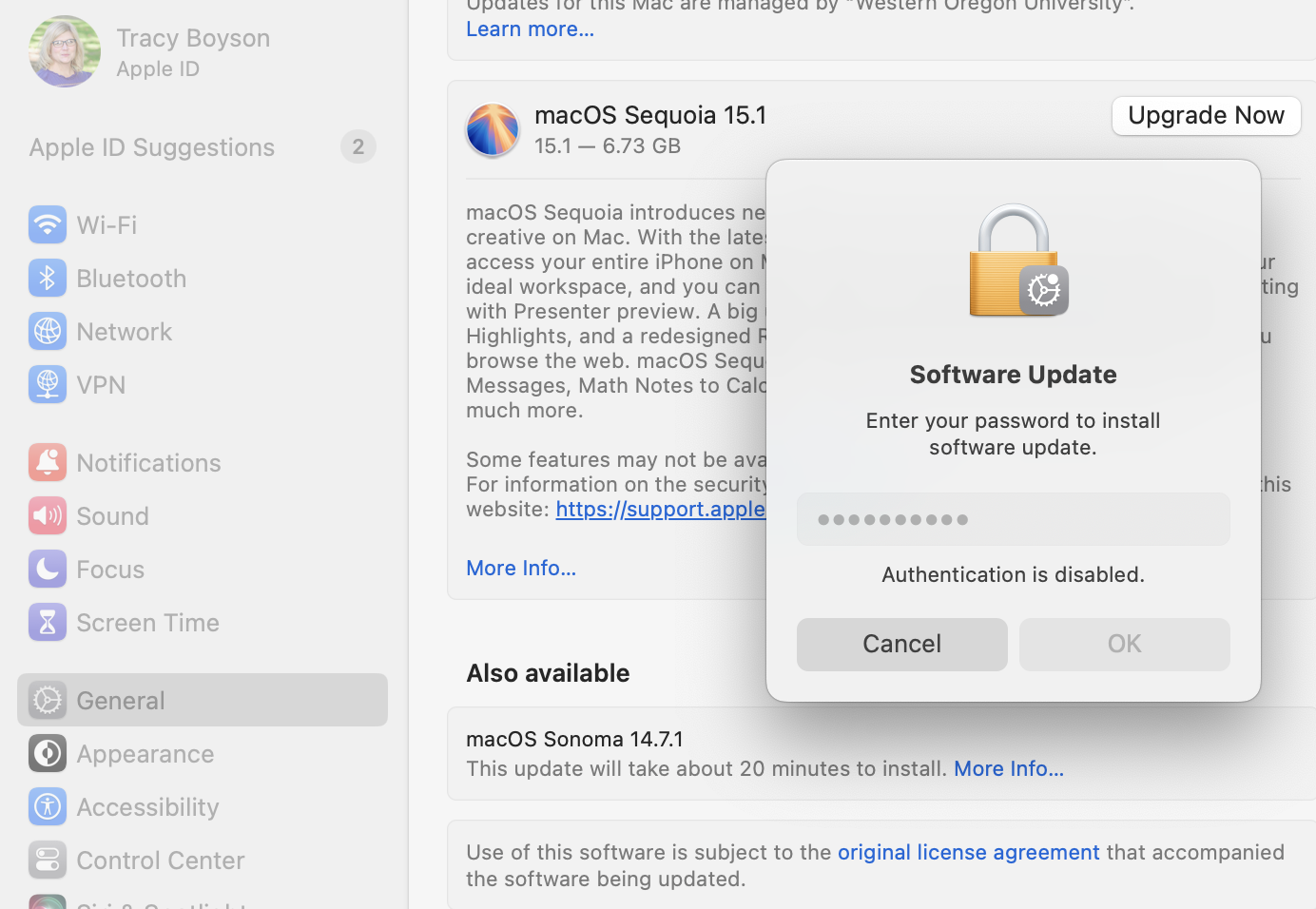The image size is (1316, 909).
Task: Open Sound settings
Action: pos(203,515)
